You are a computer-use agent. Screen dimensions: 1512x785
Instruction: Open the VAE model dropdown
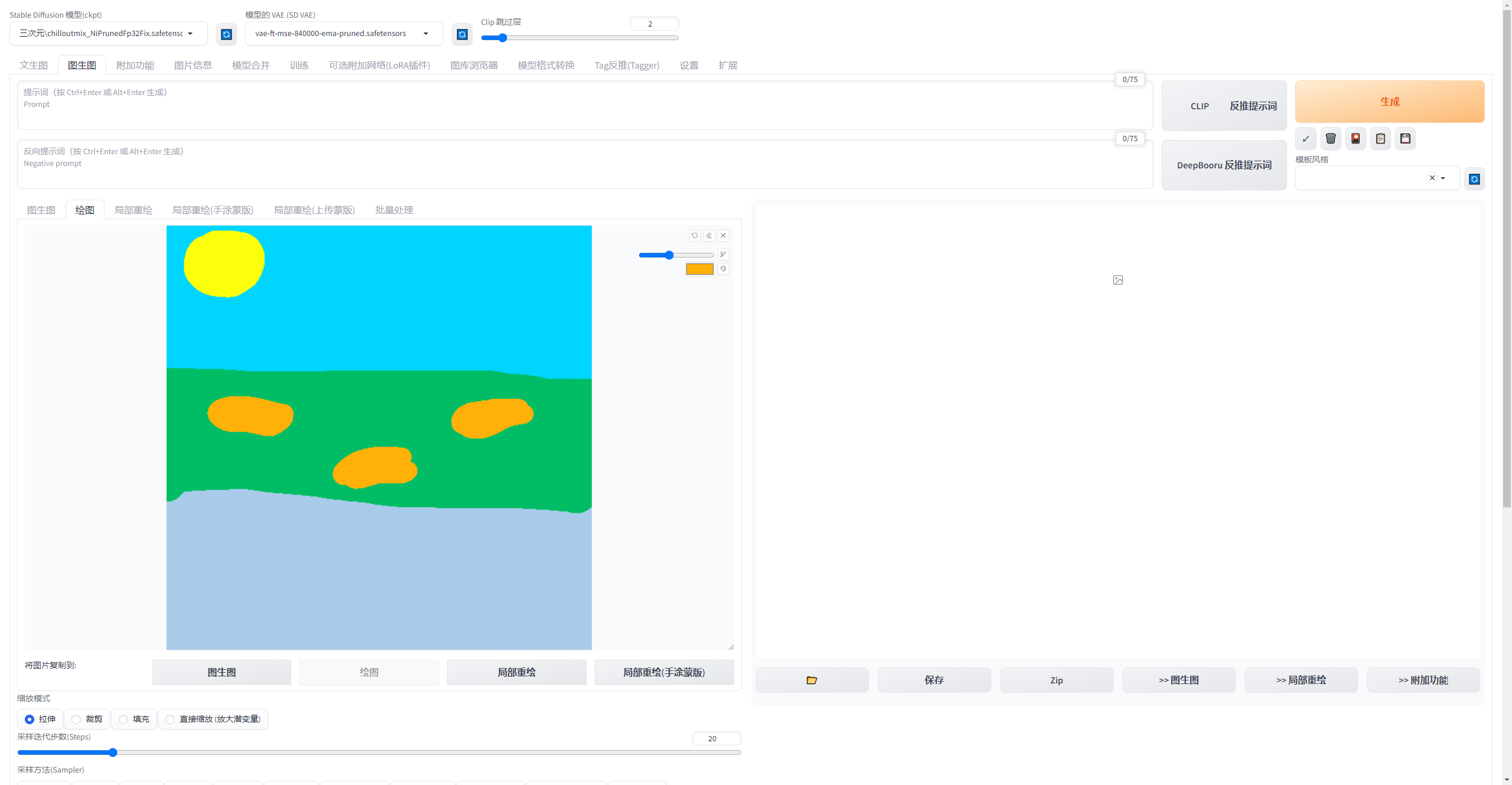[426, 34]
